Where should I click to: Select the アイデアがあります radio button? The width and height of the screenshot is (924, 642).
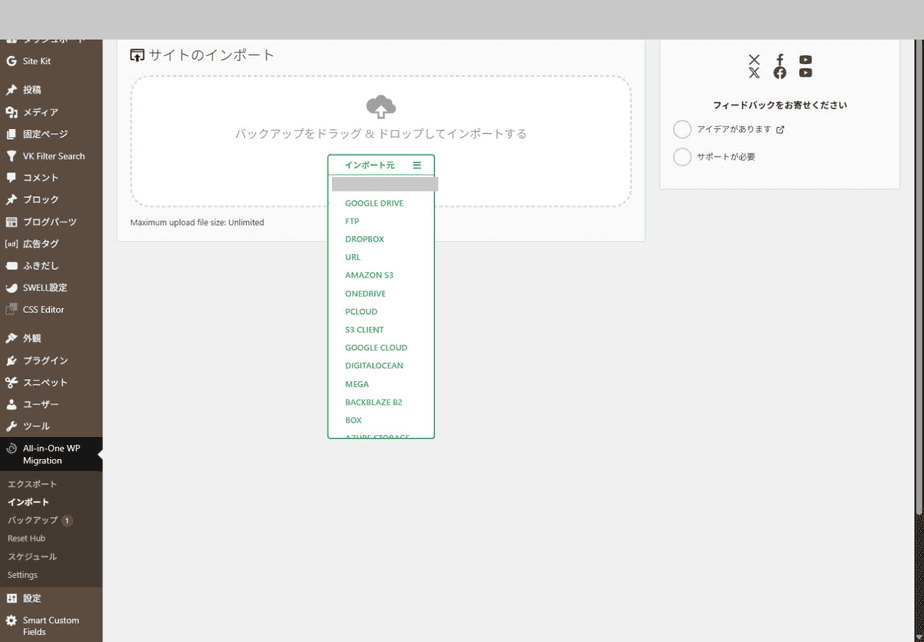pos(682,129)
